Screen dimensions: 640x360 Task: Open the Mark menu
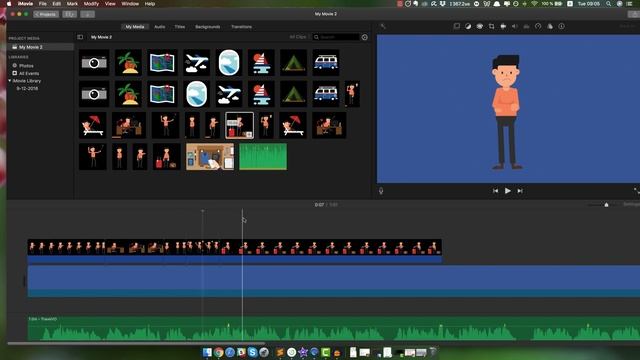point(72,4)
